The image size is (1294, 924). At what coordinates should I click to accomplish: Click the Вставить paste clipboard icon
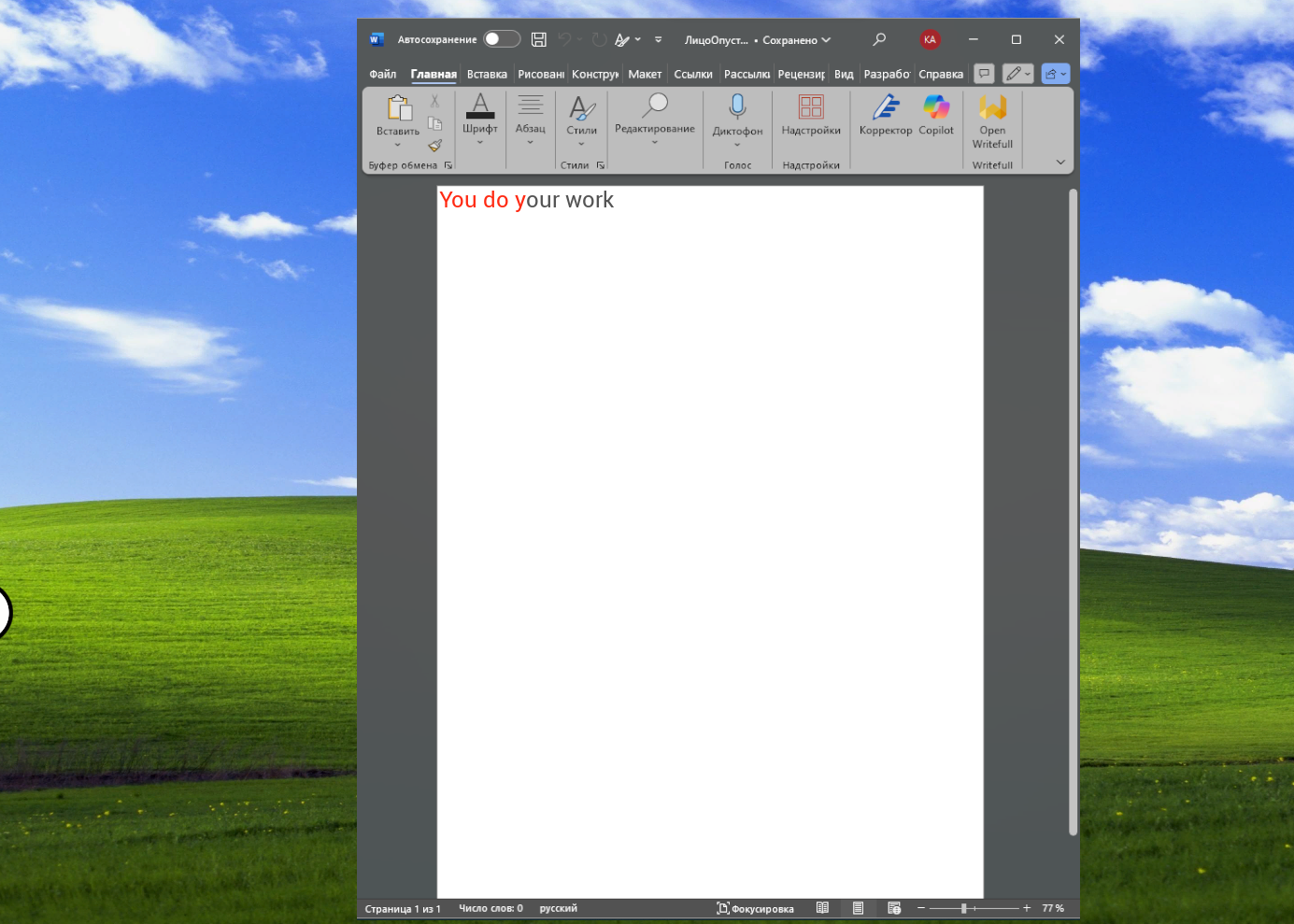point(399,108)
